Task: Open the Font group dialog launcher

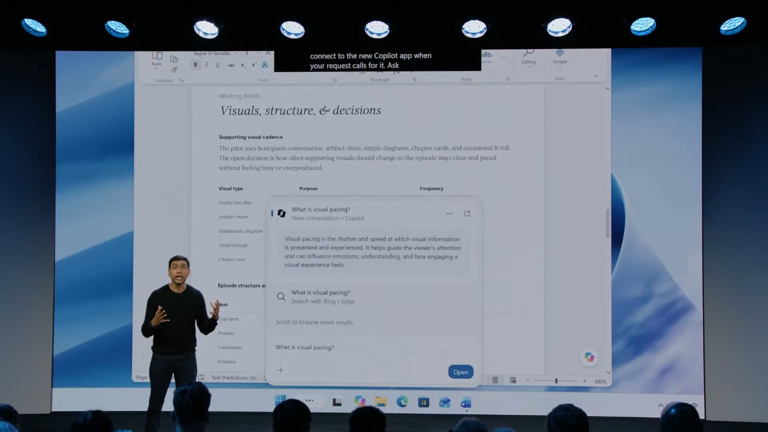Action: pyautogui.click(x=335, y=79)
